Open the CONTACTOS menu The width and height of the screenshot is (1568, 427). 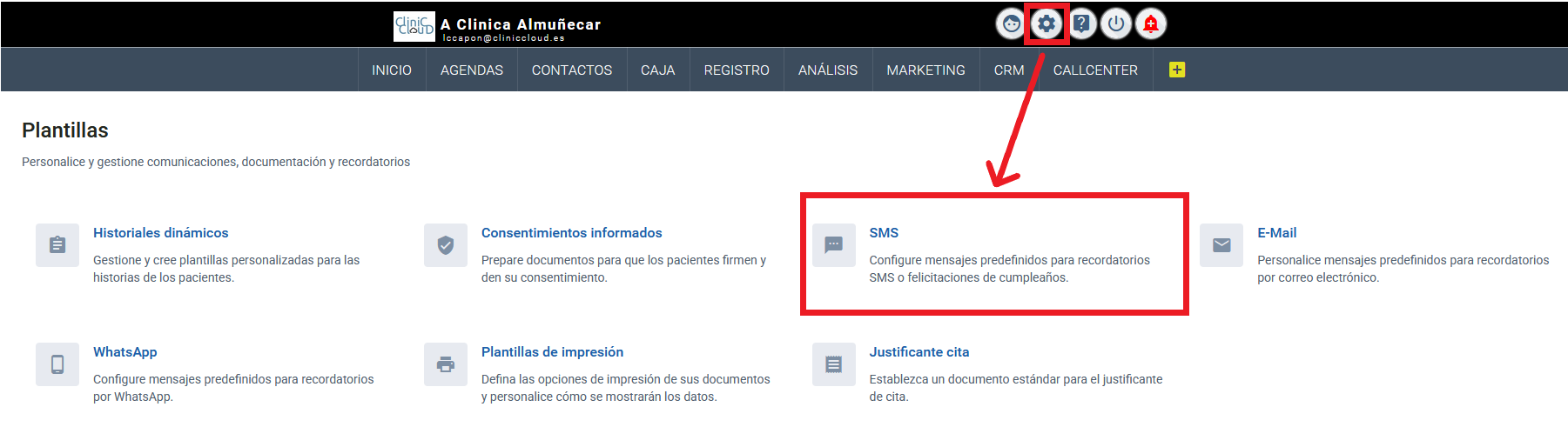pos(572,70)
